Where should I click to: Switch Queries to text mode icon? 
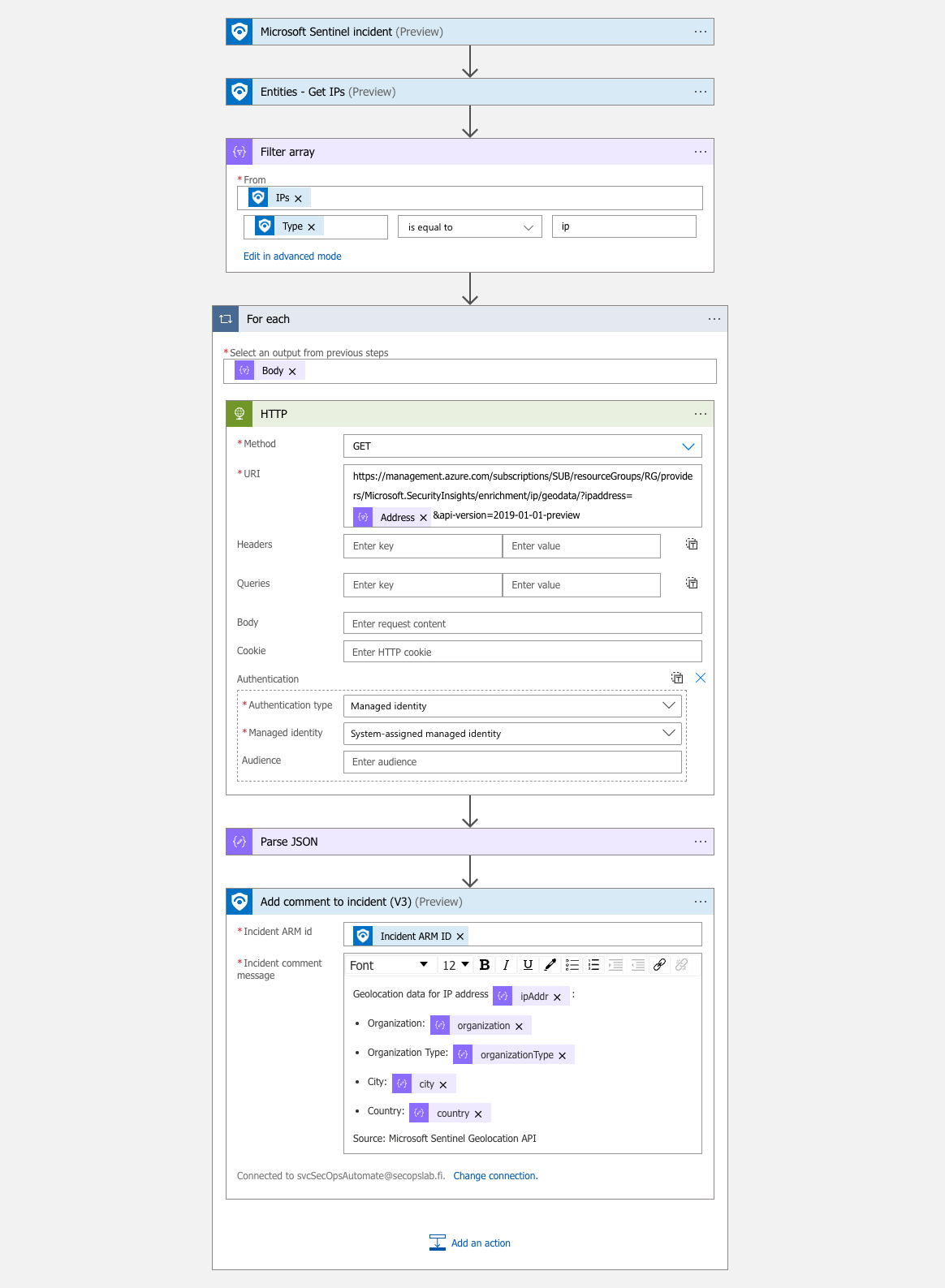(x=692, y=584)
